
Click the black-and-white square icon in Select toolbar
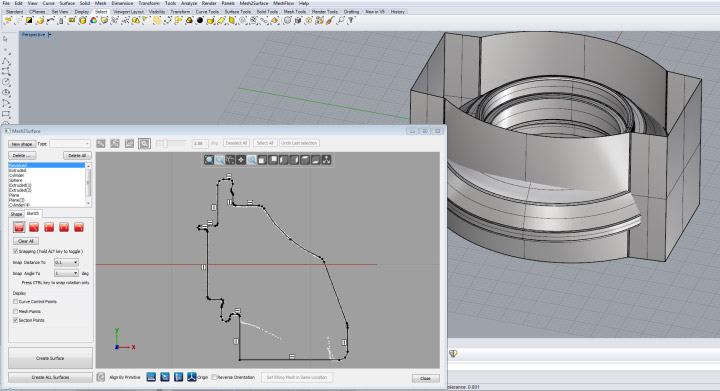tap(29, 21)
